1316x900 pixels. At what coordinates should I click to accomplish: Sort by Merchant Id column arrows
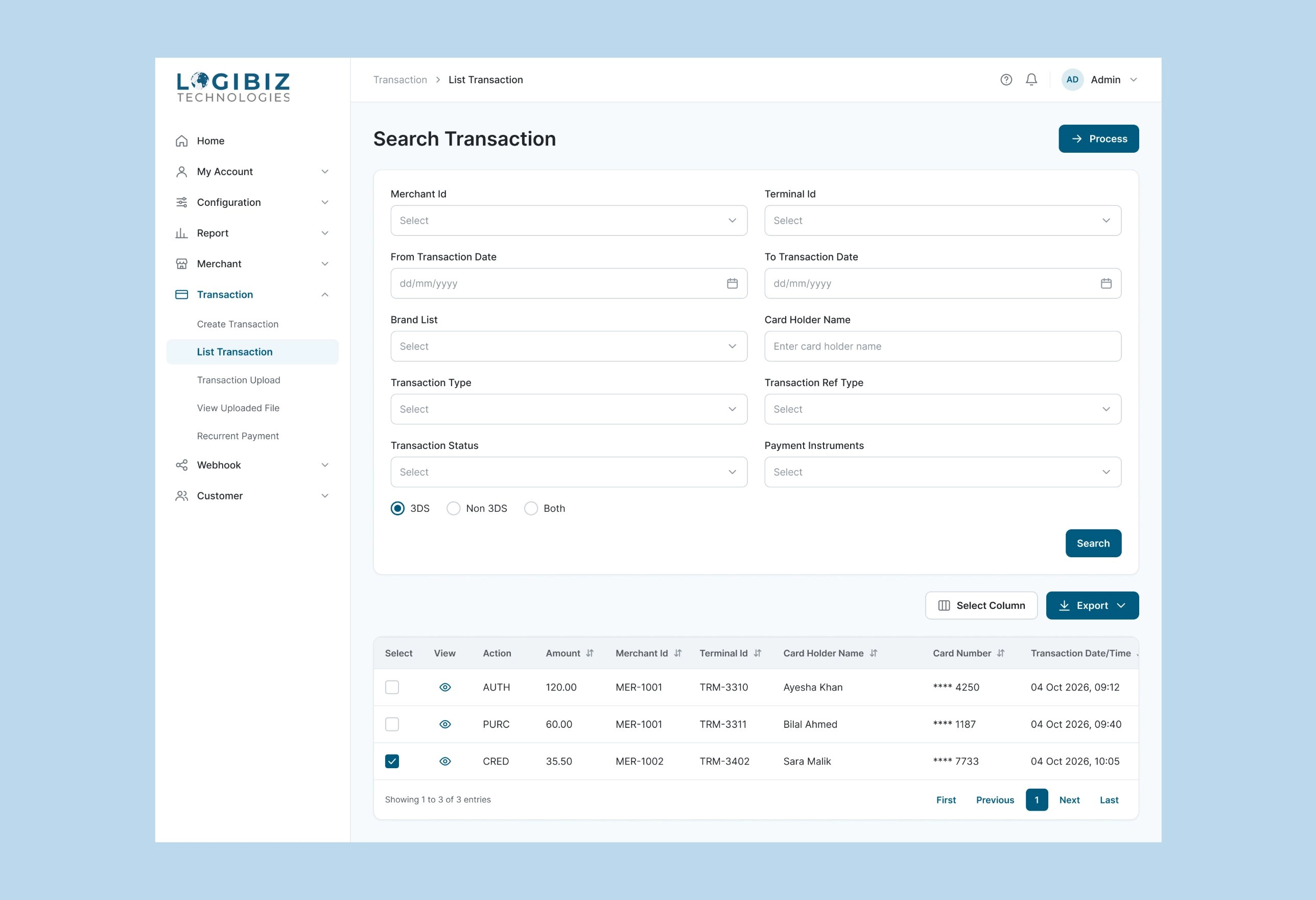pos(678,653)
